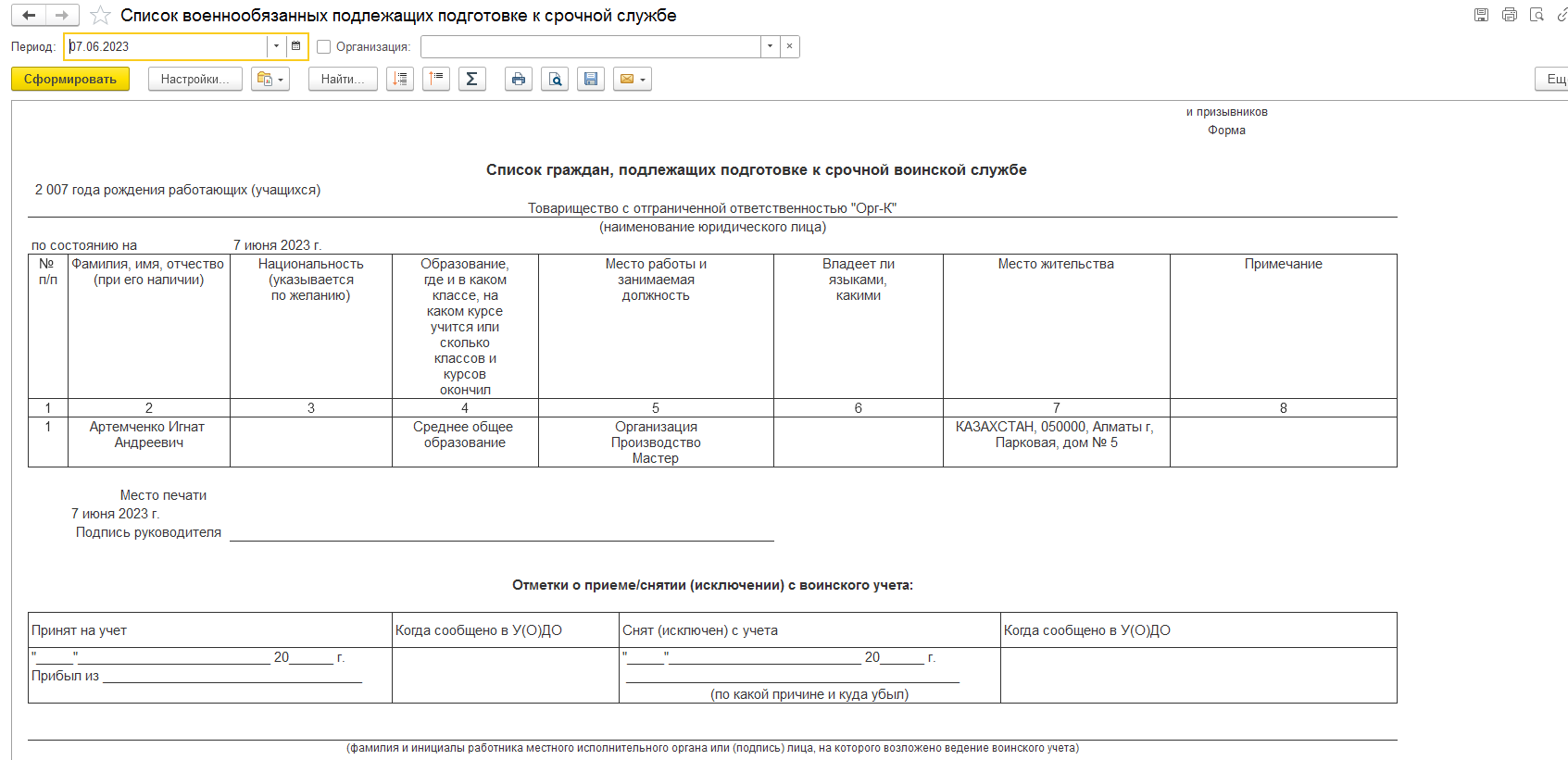The height and width of the screenshot is (760, 1568).
Task: Save the report with the blue diskette
Action: (x=591, y=80)
